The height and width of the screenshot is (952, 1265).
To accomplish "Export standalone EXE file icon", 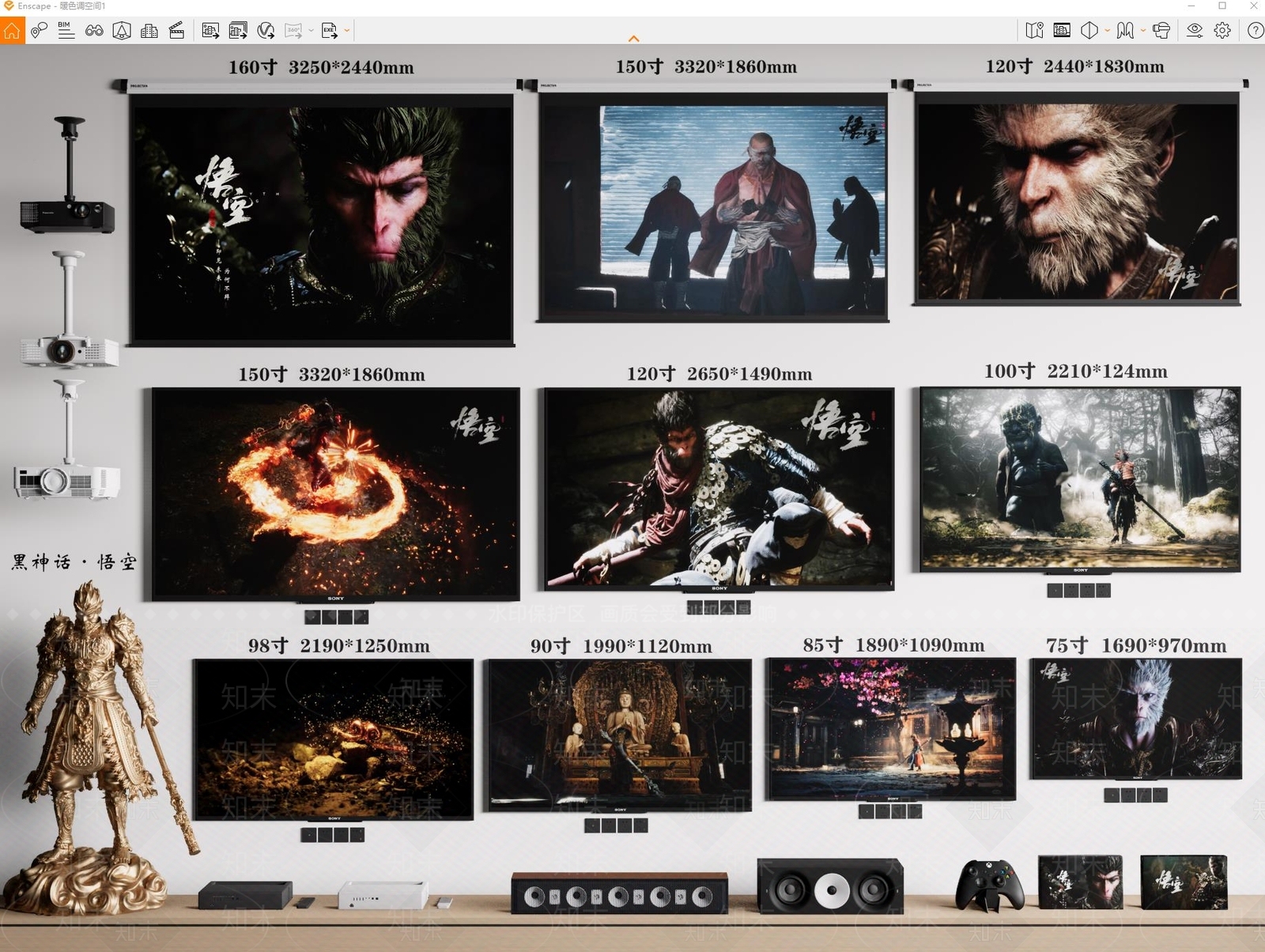I will (x=329, y=31).
